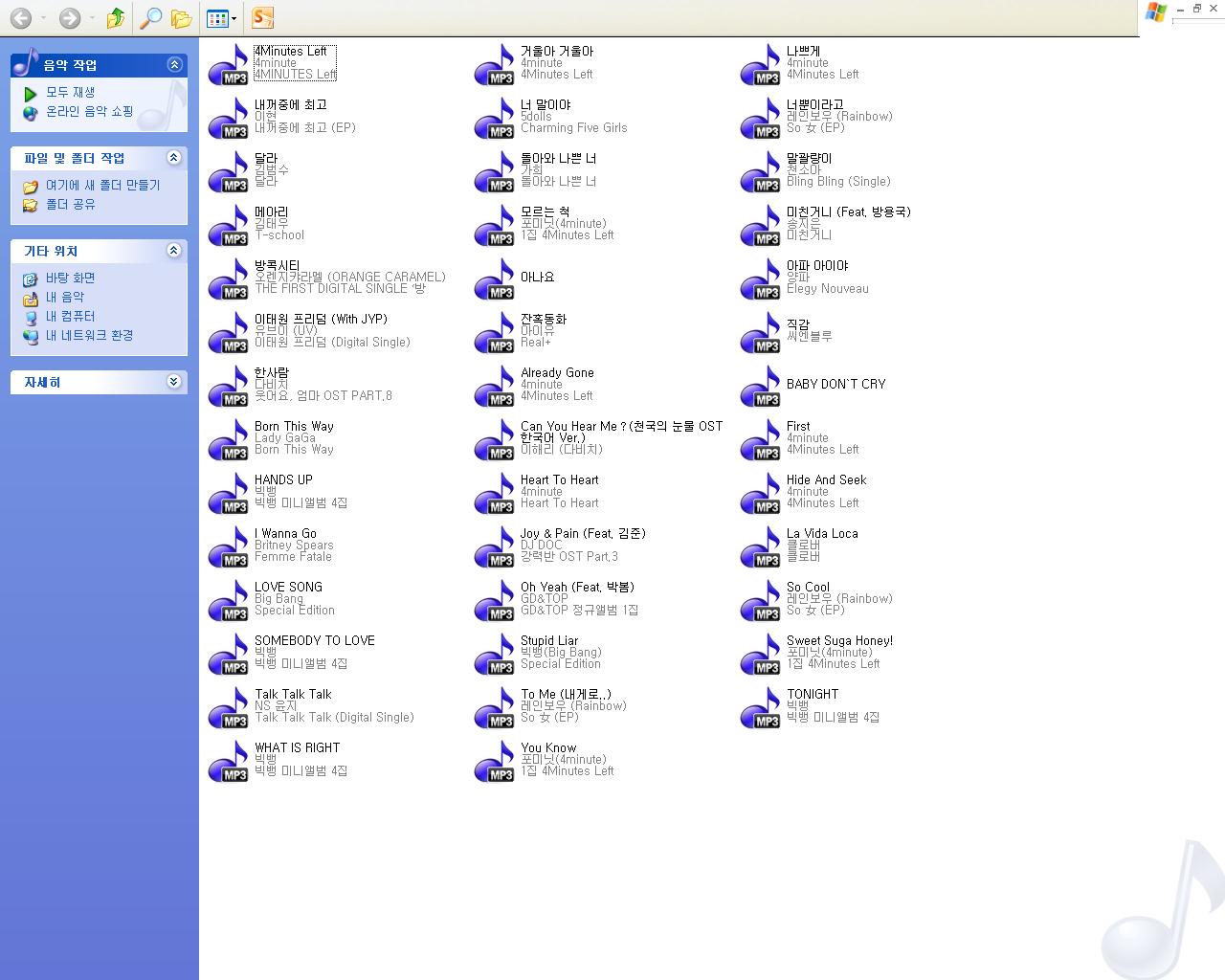Click file name "To Me (내게로..)"
The height and width of the screenshot is (980, 1225).
pos(566,695)
